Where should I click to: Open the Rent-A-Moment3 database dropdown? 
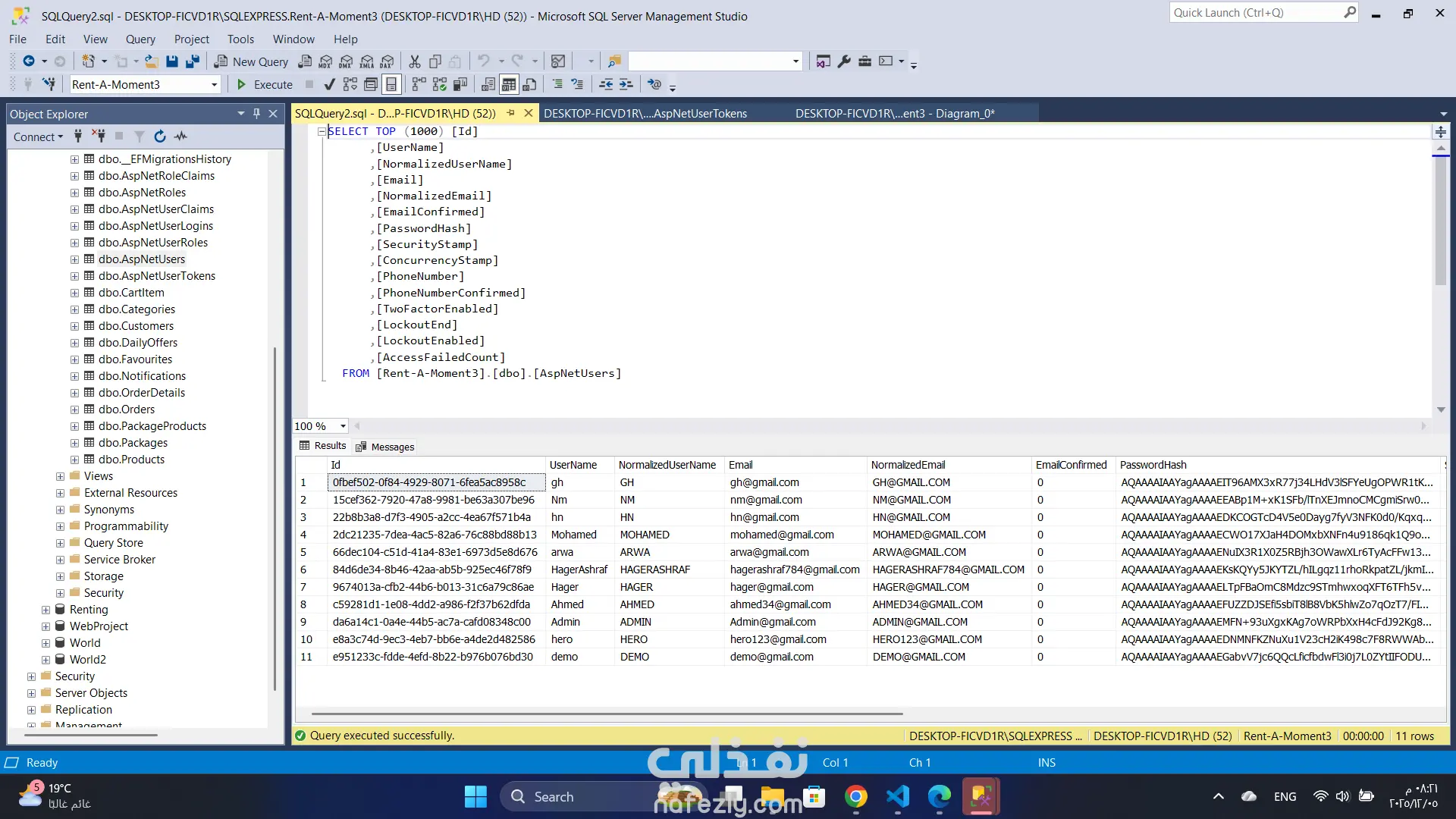coord(215,85)
